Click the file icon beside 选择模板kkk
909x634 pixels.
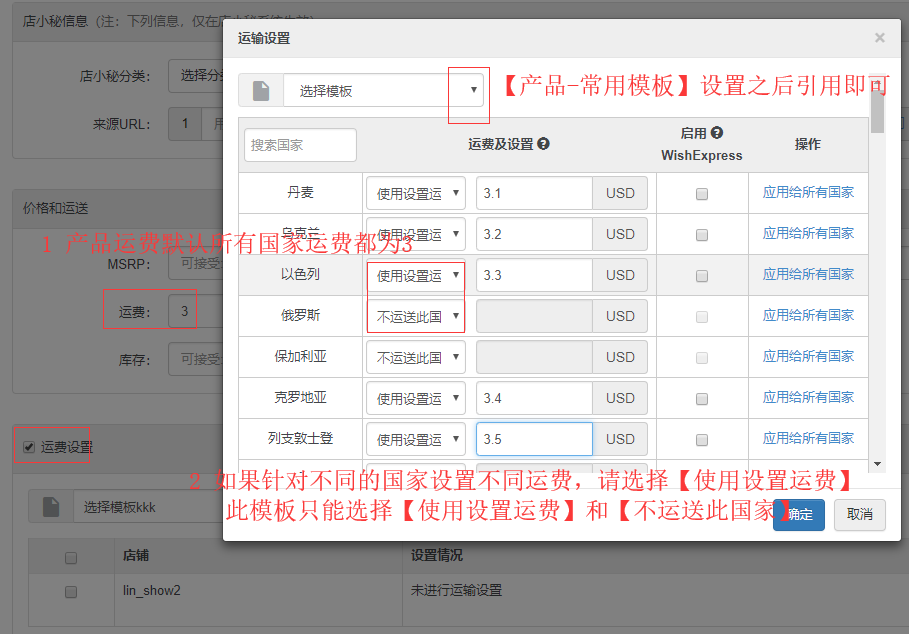tap(51, 507)
